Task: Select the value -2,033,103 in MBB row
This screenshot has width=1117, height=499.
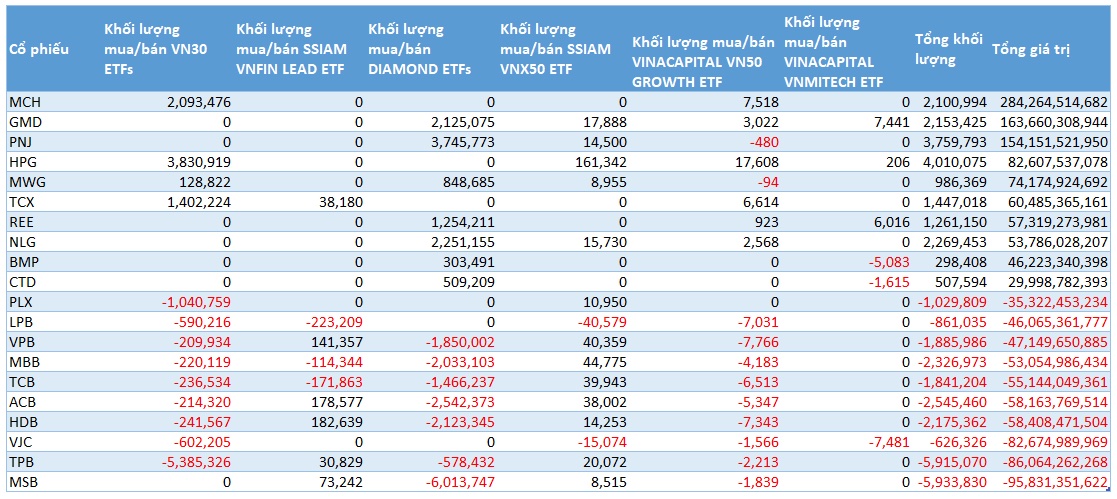Action: pos(462,361)
